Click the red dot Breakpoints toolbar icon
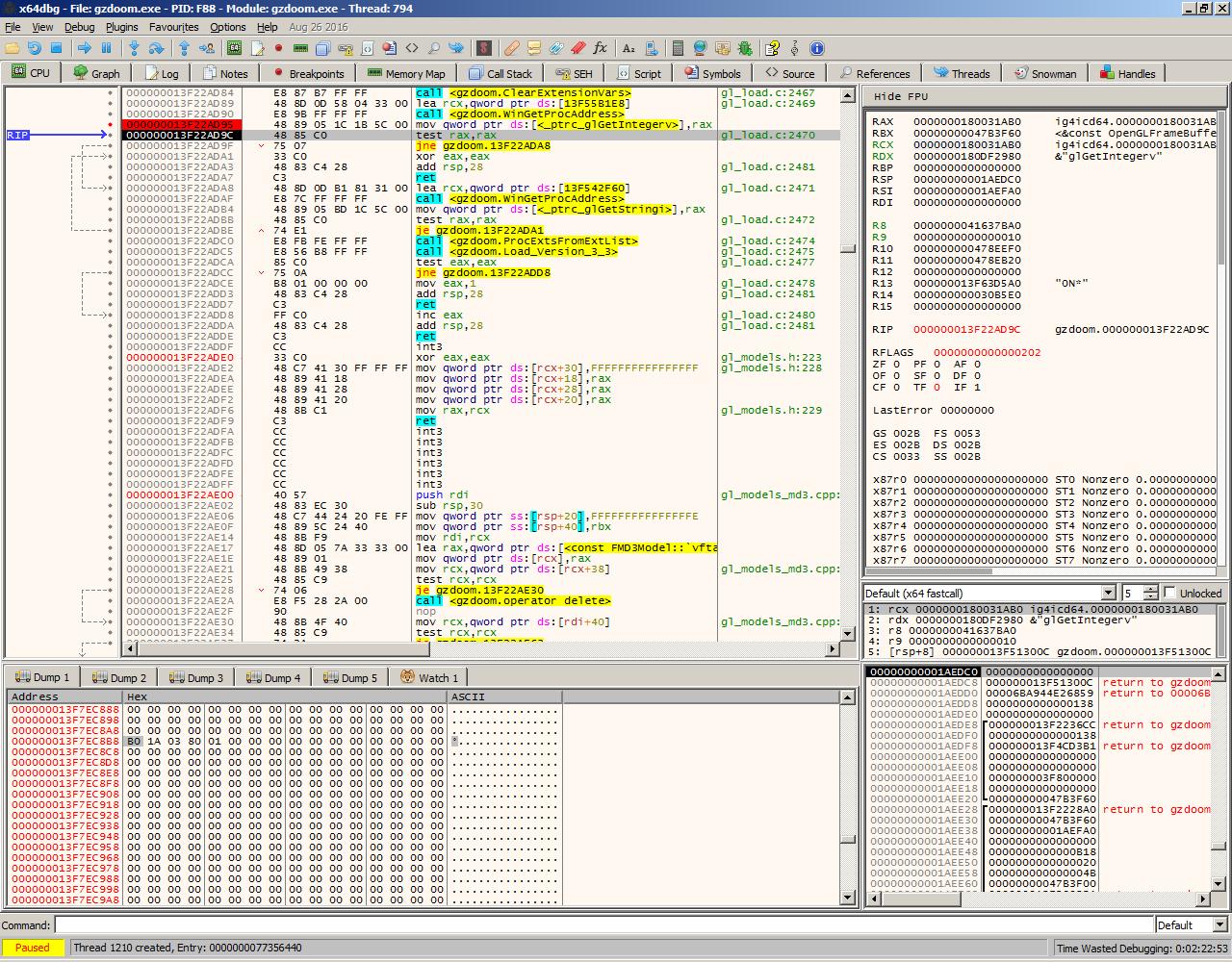 [278, 47]
